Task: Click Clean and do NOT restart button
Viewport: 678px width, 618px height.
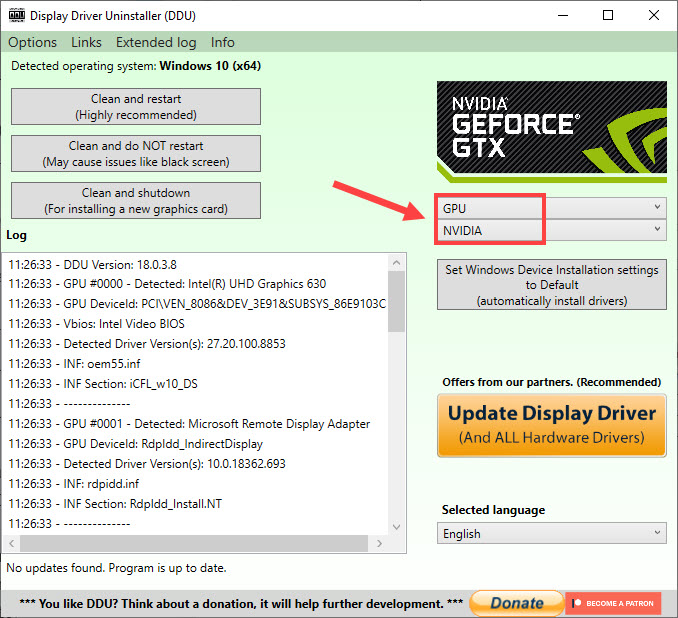Action: coord(136,154)
